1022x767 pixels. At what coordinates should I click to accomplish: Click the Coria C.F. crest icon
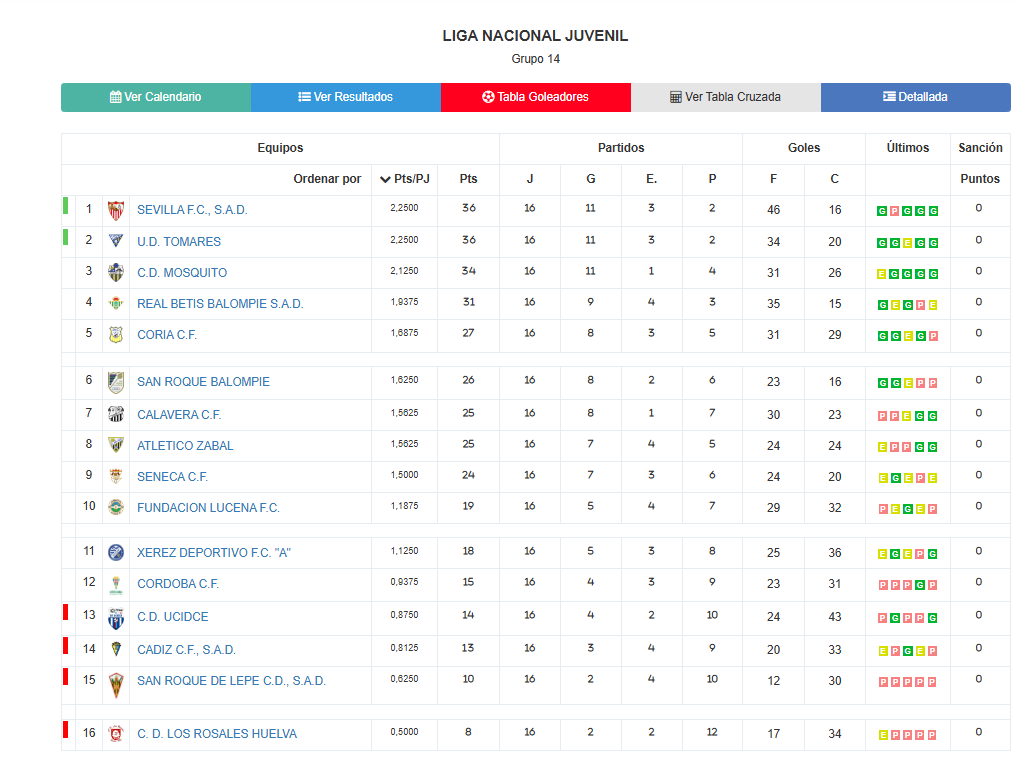coord(116,334)
